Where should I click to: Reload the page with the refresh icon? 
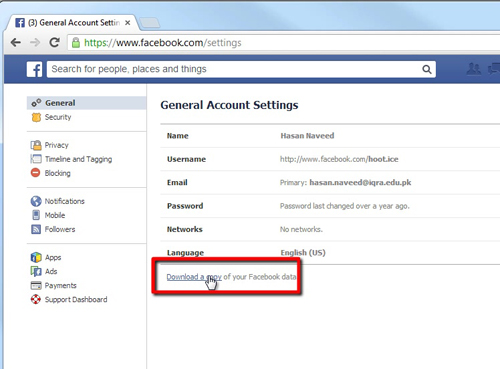54,42
